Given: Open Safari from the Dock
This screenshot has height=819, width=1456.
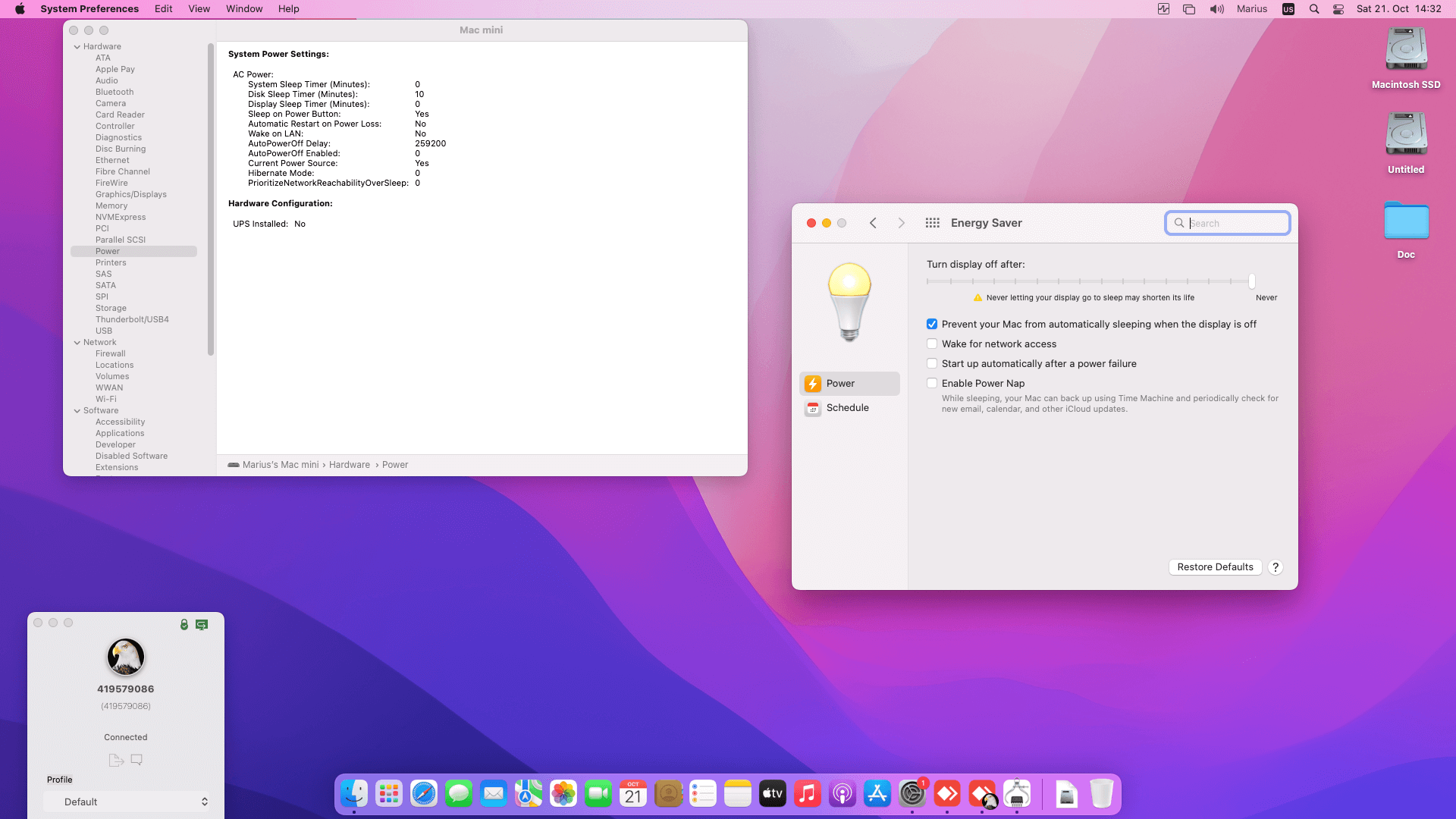Looking at the screenshot, I should click(424, 794).
